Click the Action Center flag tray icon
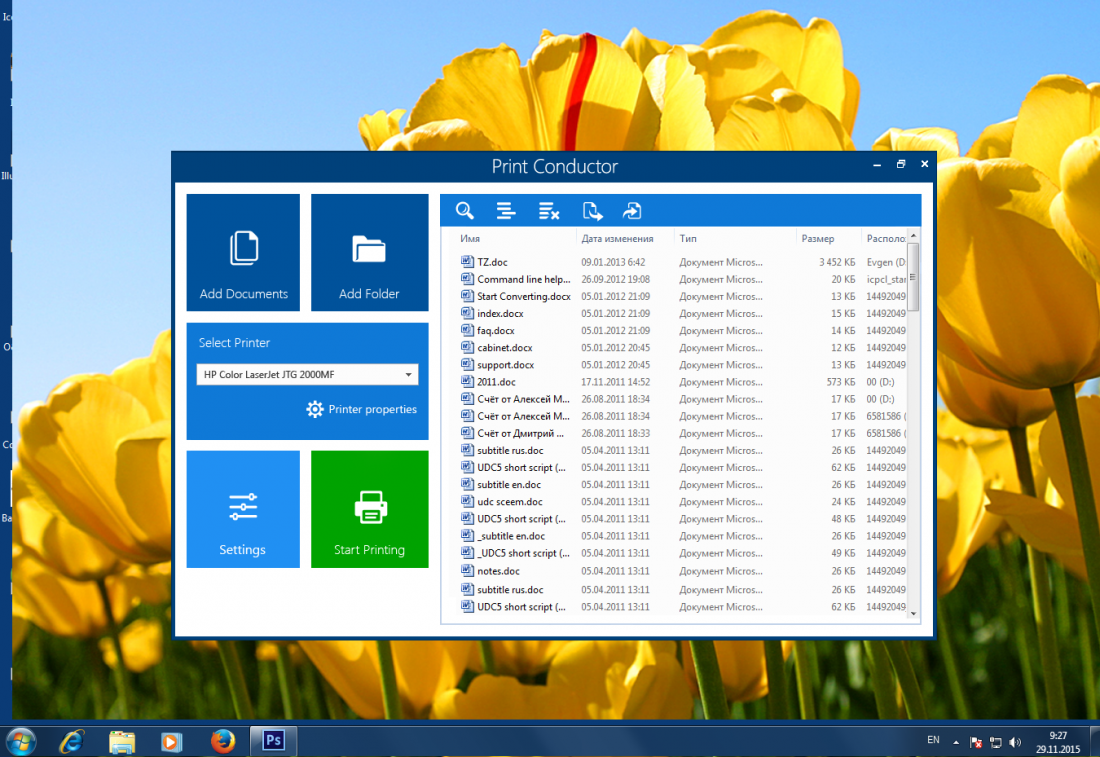 tap(976, 742)
